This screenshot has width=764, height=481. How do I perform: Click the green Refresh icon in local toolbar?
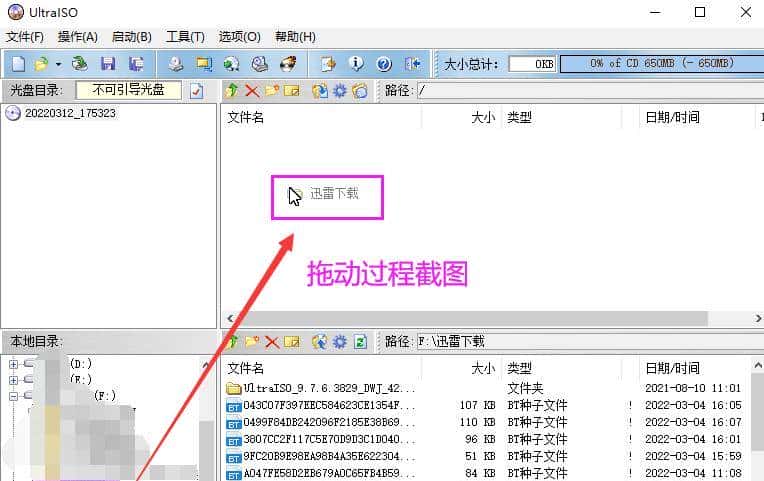click(x=360, y=342)
